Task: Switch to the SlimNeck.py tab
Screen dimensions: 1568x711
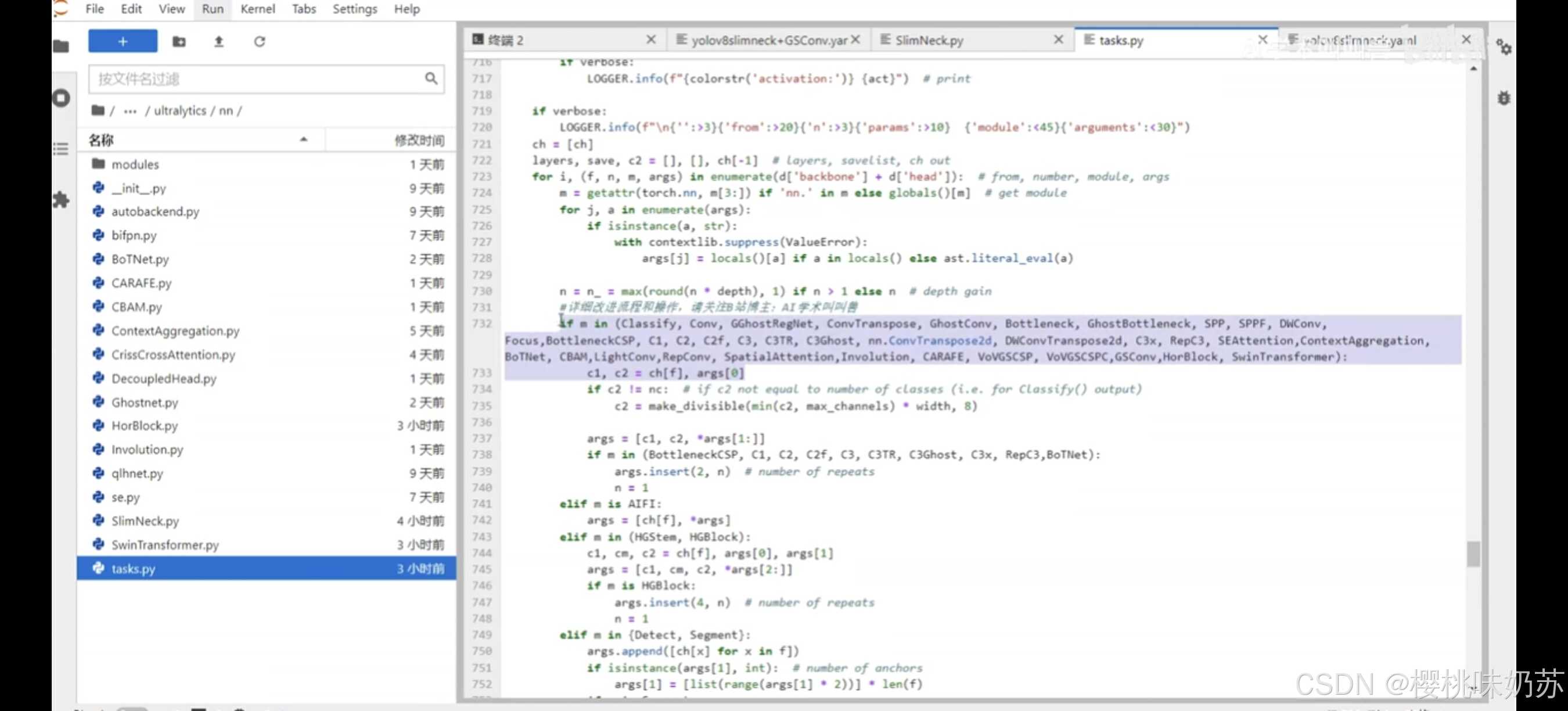Action: point(929,40)
